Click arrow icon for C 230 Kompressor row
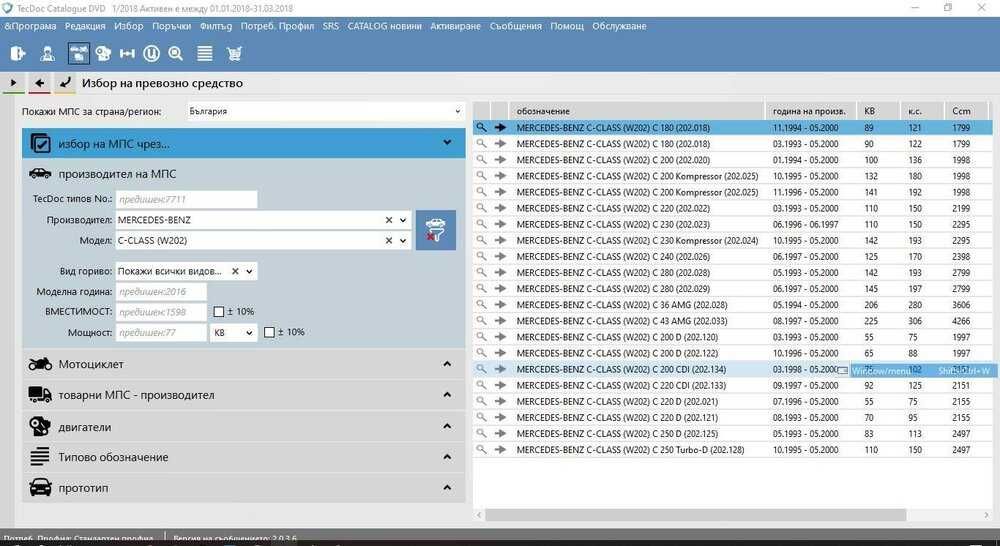Screen dimensions: 1000x546 click(501, 240)
